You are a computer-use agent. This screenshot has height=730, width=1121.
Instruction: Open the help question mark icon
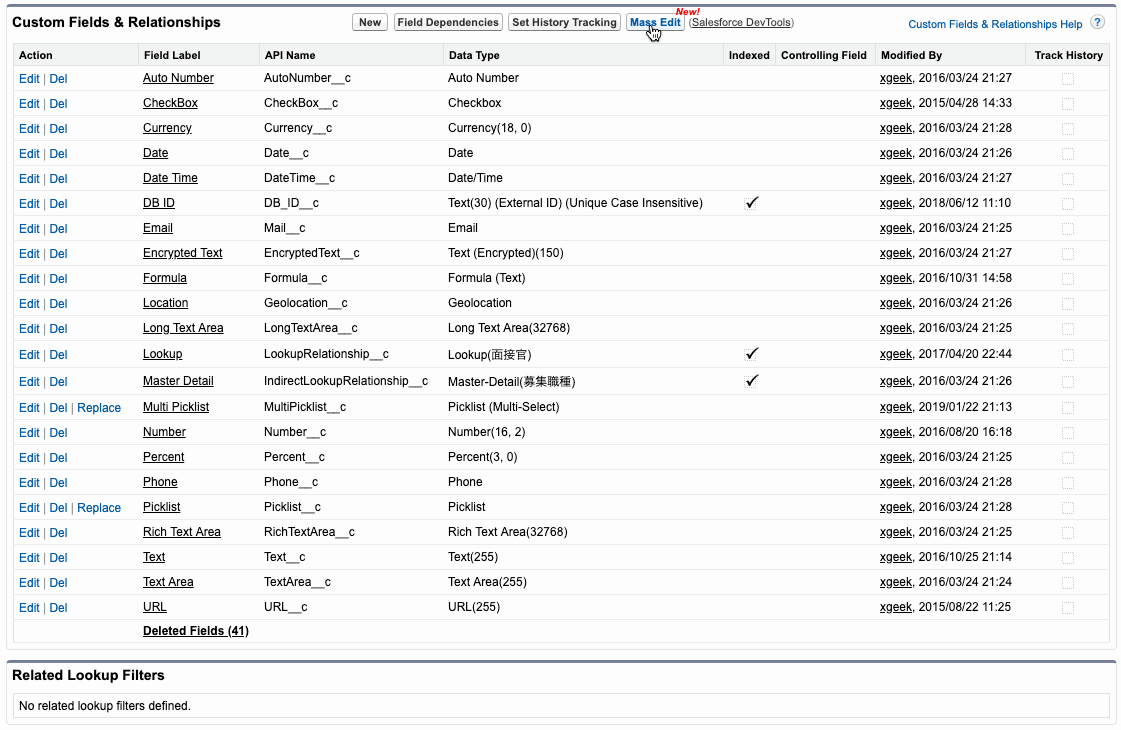coord(1097,23)
